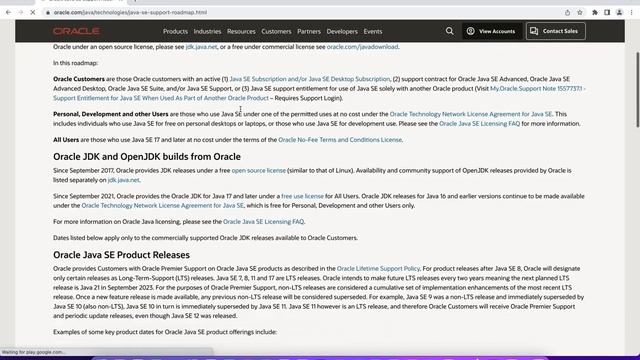Click the browser back arrow
The height and width of the screenshot is (360, 640).
9,13
